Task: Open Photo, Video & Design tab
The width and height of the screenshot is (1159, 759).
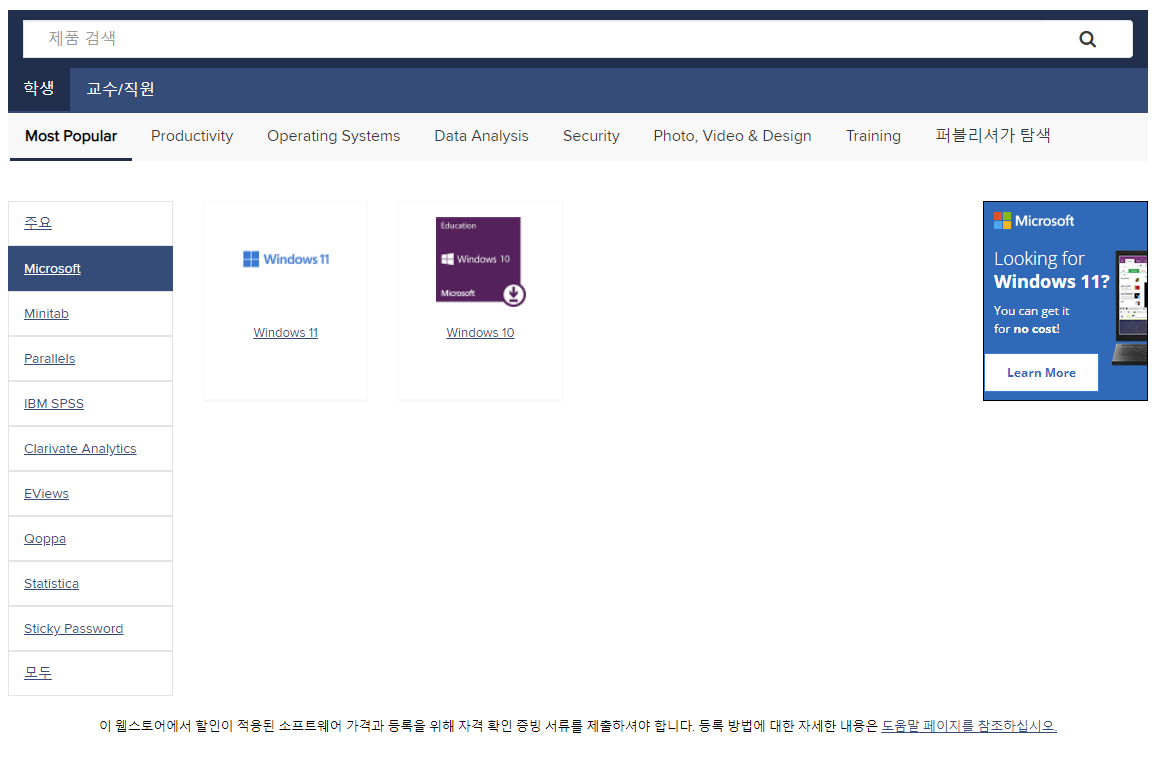Action: [733, 136]
